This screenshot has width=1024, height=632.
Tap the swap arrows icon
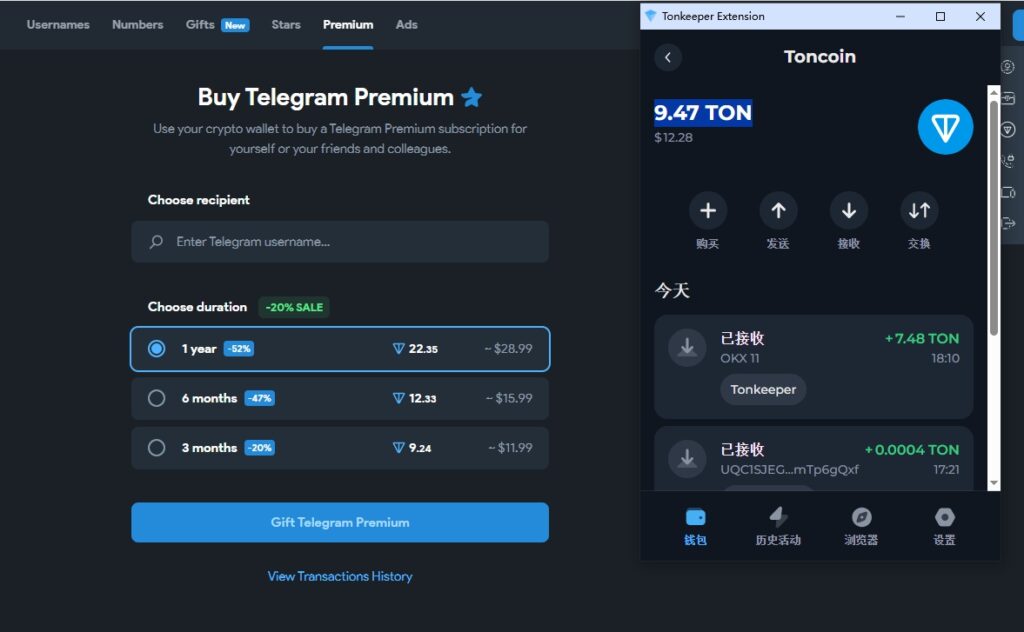(919, 210)
